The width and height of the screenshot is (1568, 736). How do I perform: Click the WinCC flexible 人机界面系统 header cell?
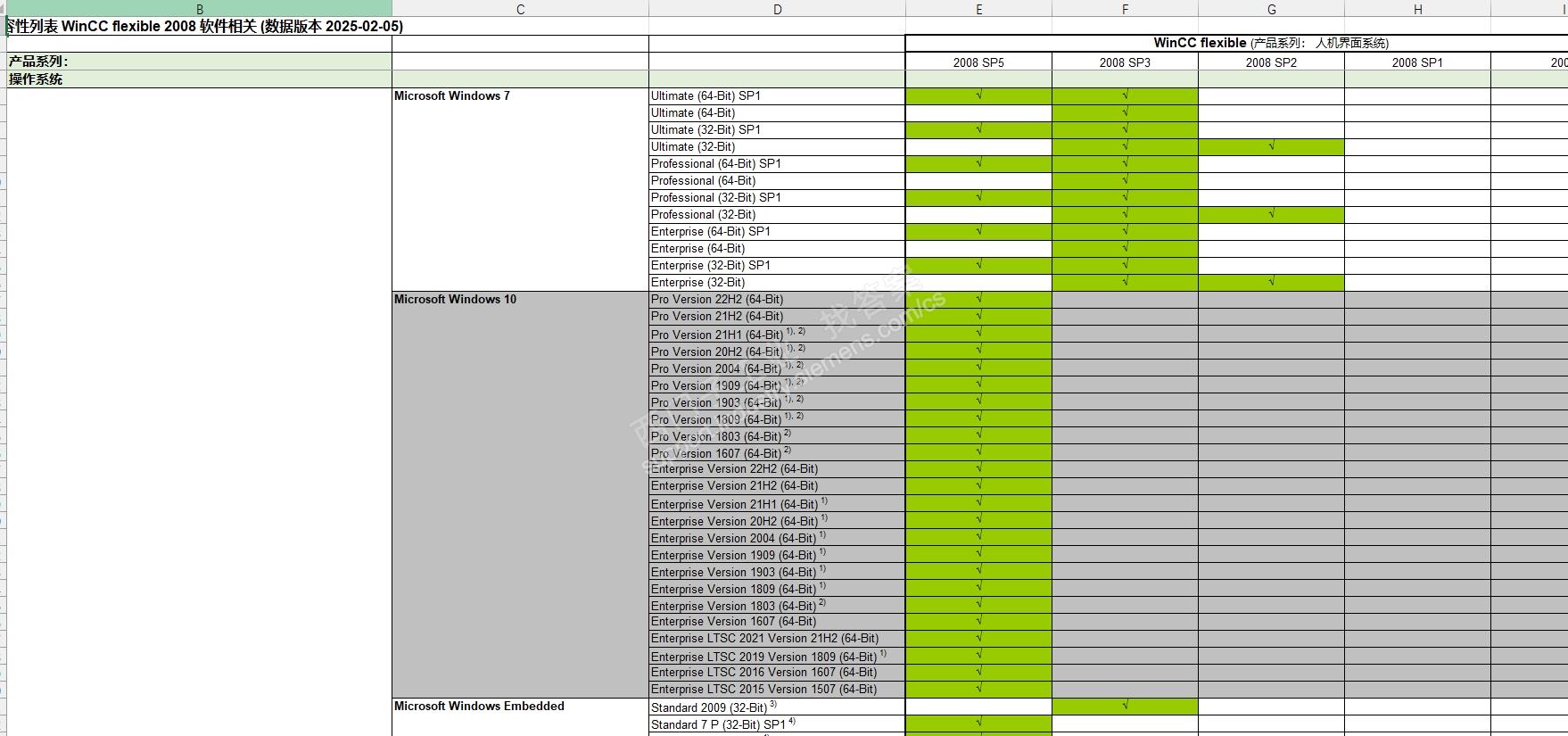pos(1270,43)
